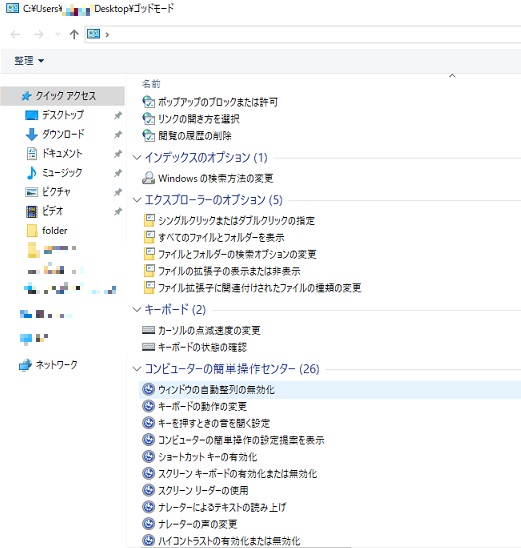The width and height of the screenshot is (521, 548).
Task: Click the pin icon next to ピクチャ
Action: point(118,192)
